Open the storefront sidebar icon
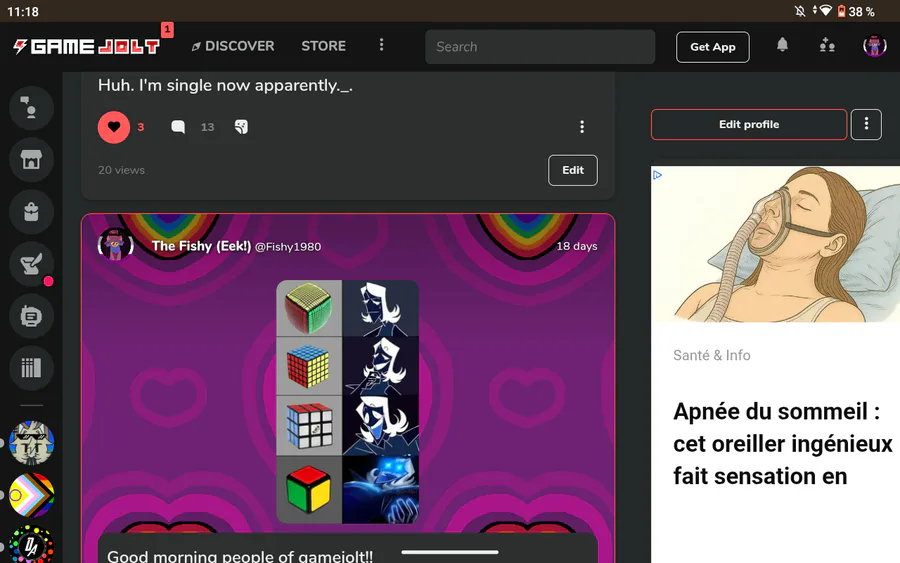 (x=32, y=160)
